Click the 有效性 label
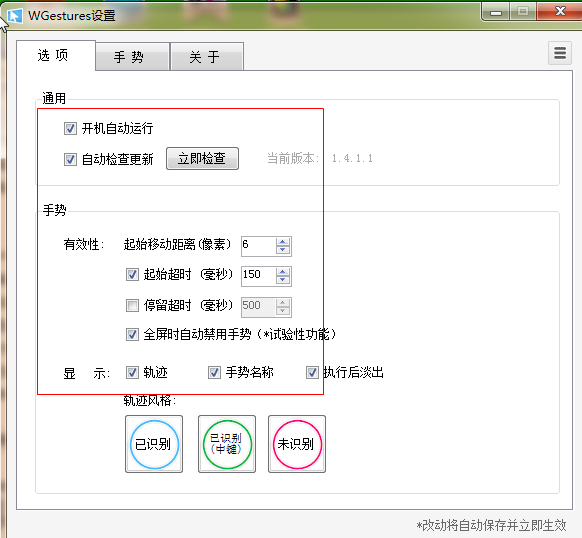Image resolution: width=582 pixels, height=538 pixels. pyautogui.click(x=84, y=245)
